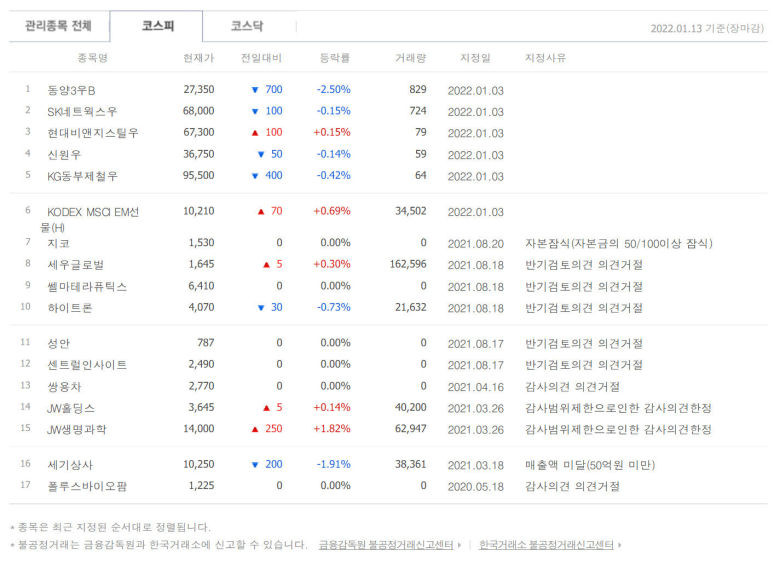Open stock 쌍용차
This screenshot has height=570, width=780.
(64, 386)
